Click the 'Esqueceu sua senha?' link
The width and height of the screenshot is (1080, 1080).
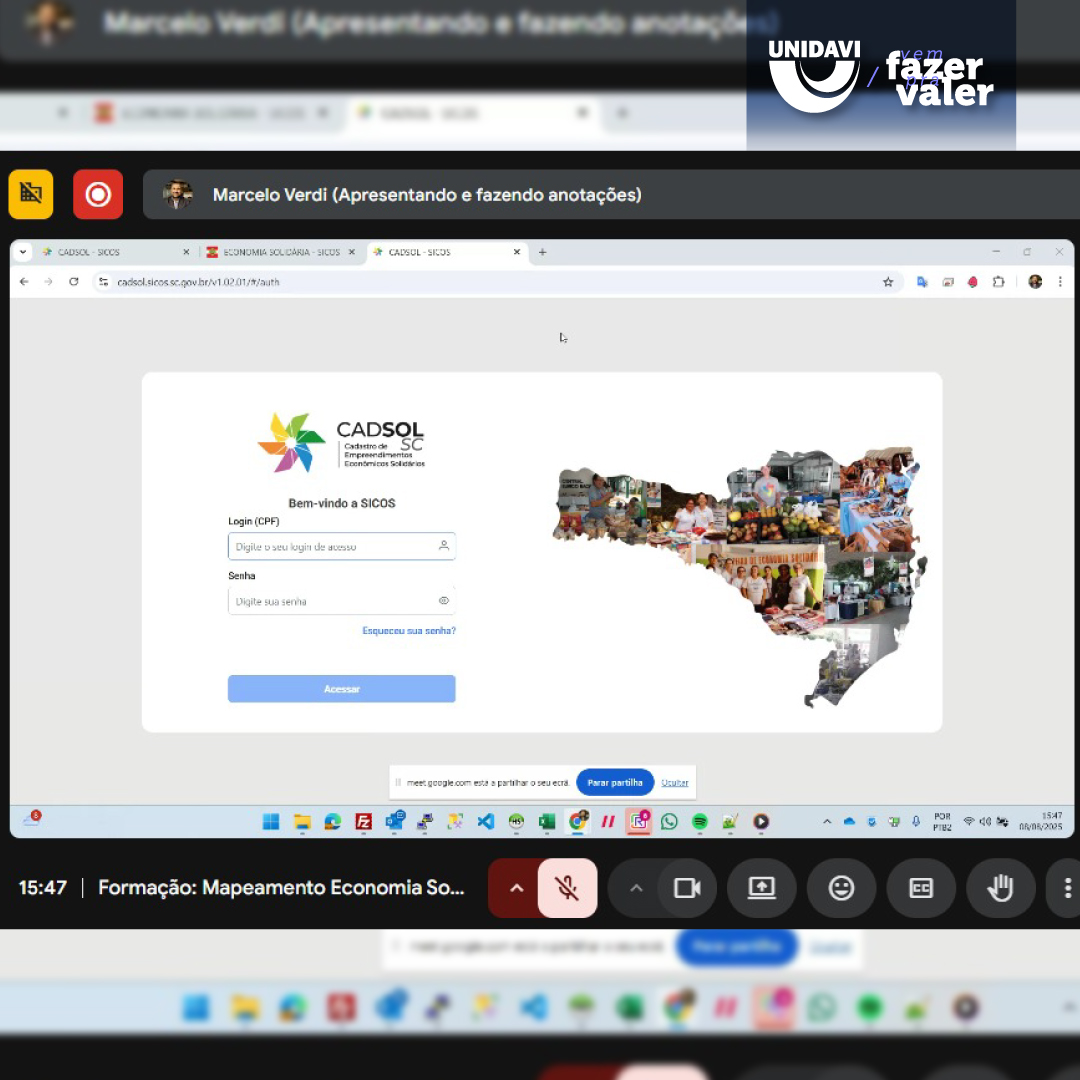click(x=409, y=630)
